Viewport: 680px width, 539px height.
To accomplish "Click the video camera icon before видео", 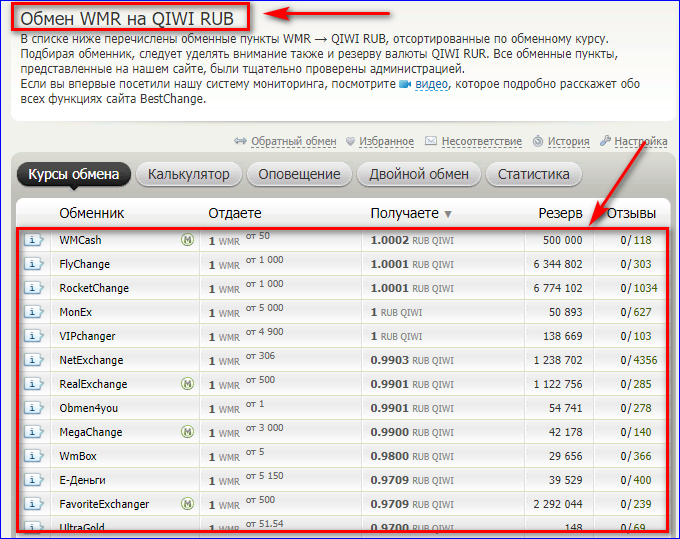I will (x=405, y=84).
